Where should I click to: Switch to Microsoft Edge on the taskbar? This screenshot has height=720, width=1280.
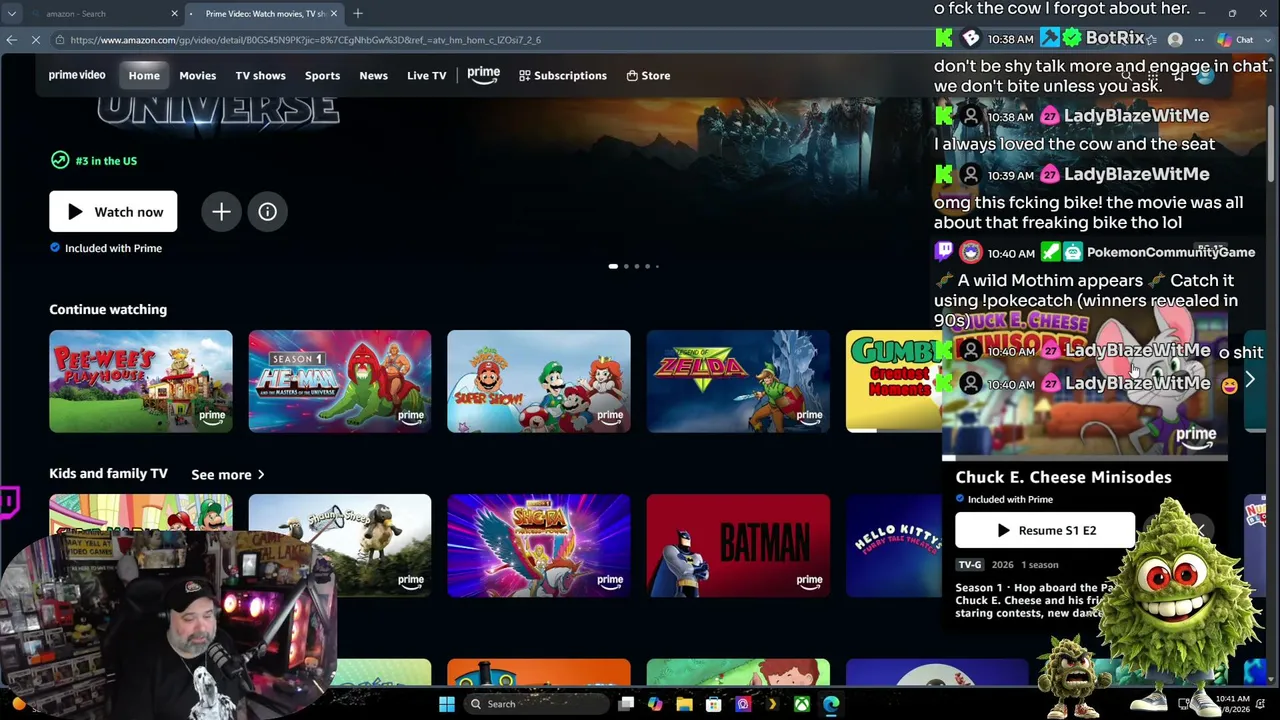(x=831, y=704)
